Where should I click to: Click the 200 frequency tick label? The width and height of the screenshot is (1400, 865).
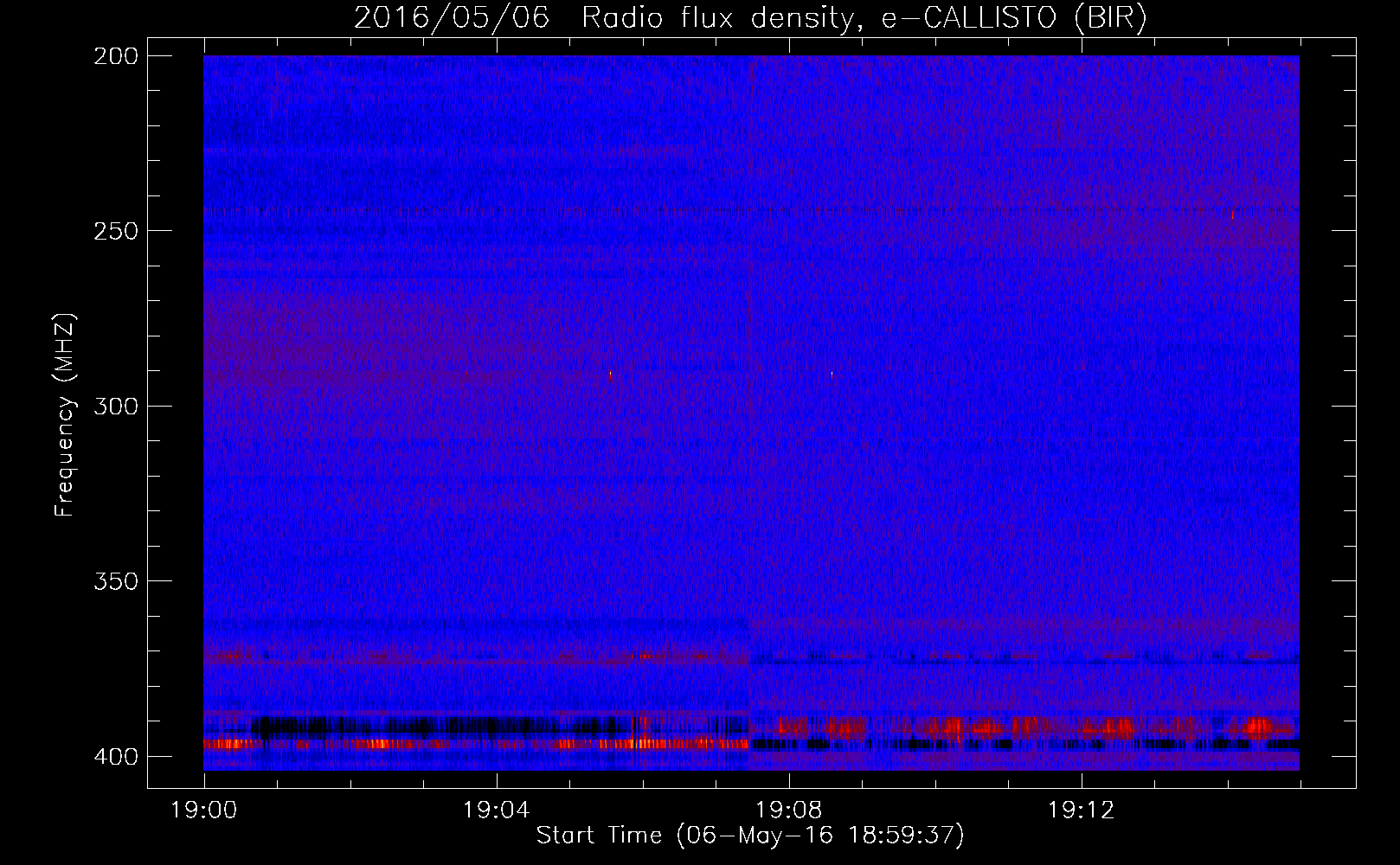(115, 56)
